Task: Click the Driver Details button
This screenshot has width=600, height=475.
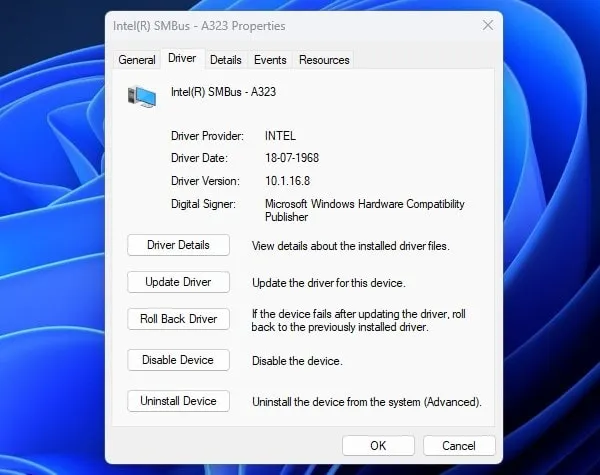Action: tap(178, 245)
